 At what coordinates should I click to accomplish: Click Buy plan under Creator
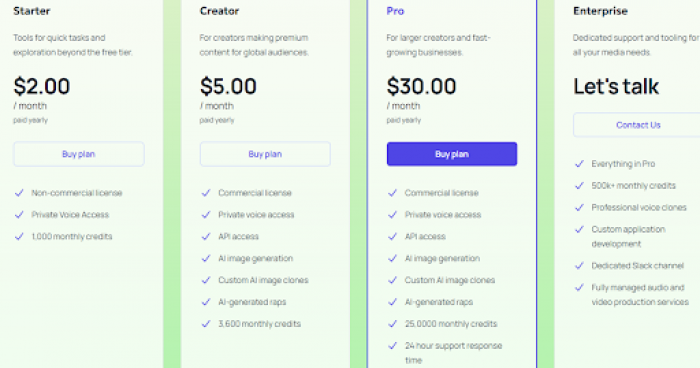[265, 154]
